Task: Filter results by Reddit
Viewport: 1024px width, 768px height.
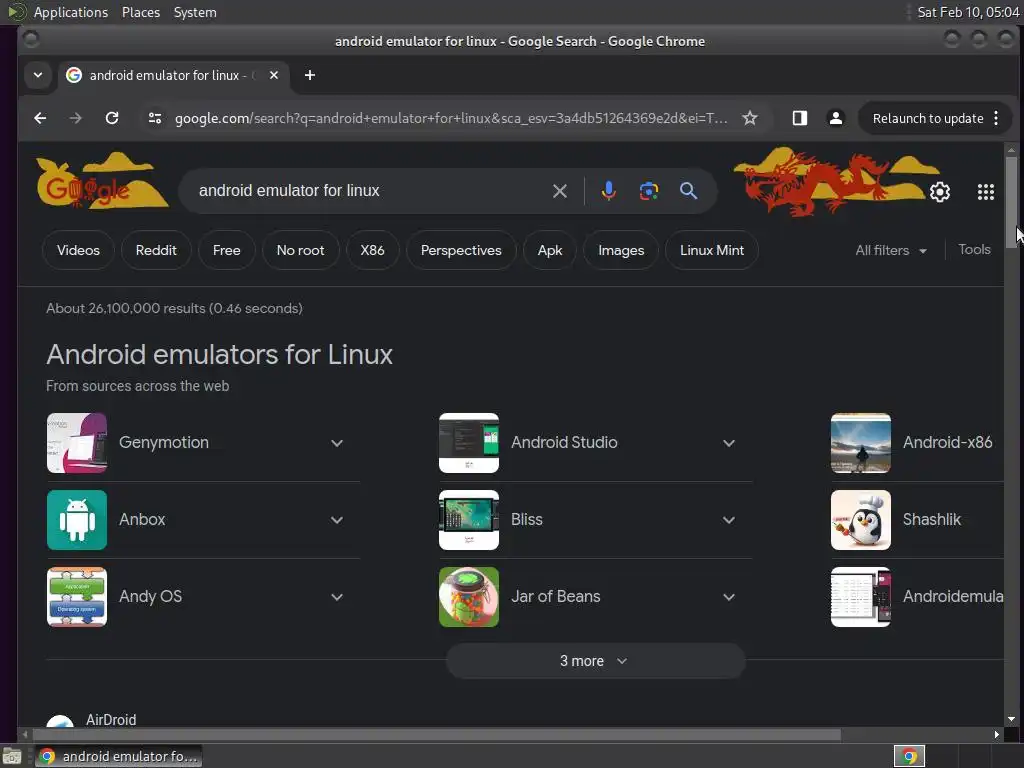Action: click(x=156, y=250)
